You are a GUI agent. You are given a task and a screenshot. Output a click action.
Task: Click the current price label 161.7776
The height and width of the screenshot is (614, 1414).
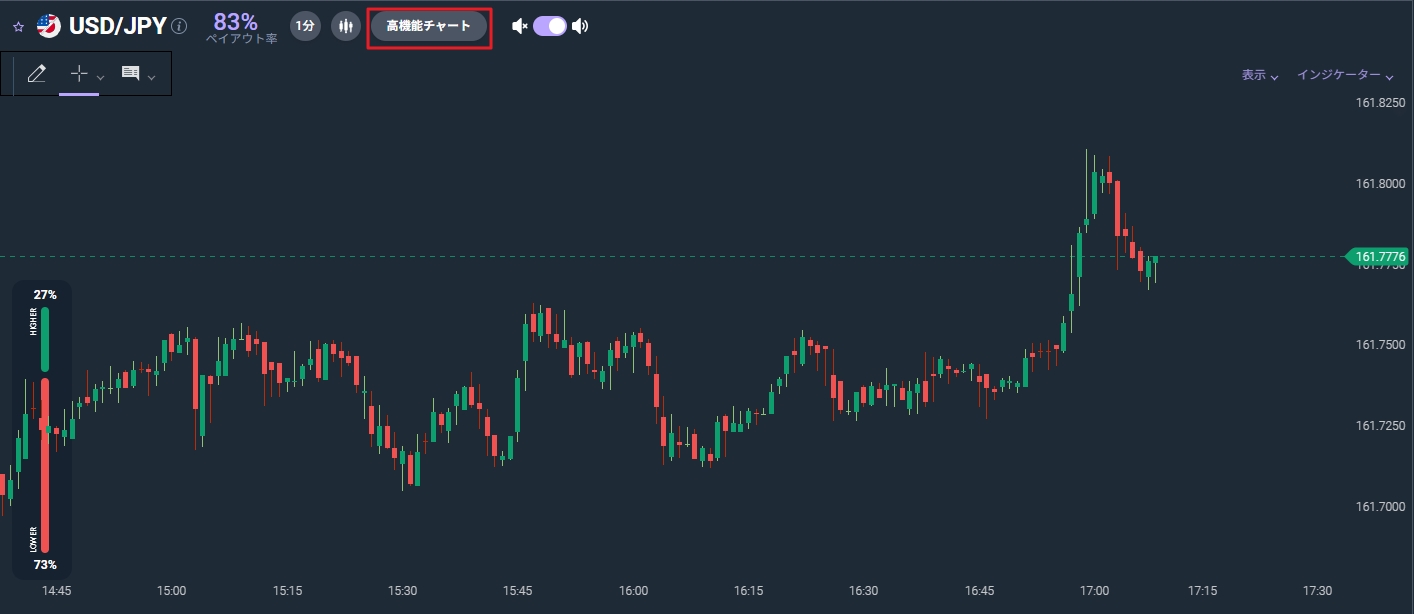[1379, 257]
